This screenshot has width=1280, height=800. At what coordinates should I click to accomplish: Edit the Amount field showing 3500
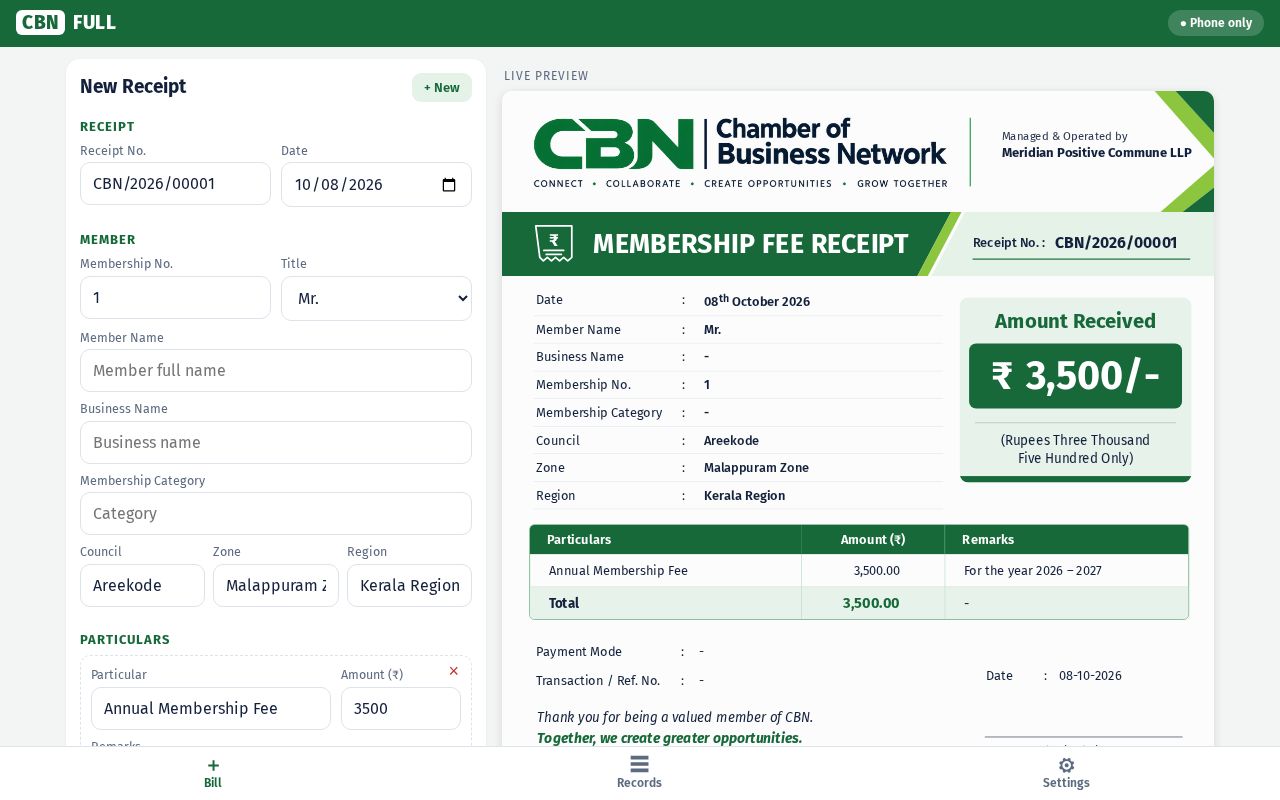[x=401, y=708]
